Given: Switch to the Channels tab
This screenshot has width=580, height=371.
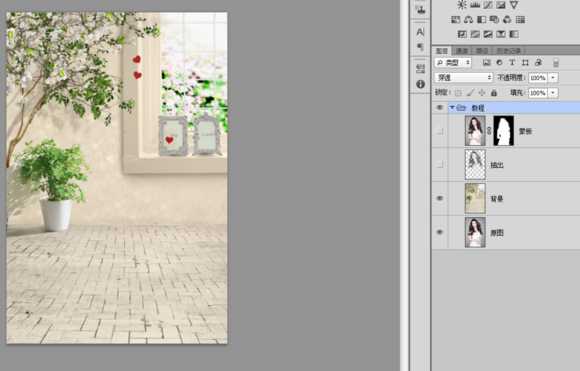Looking at the screenshot, I should click(462, 50).
